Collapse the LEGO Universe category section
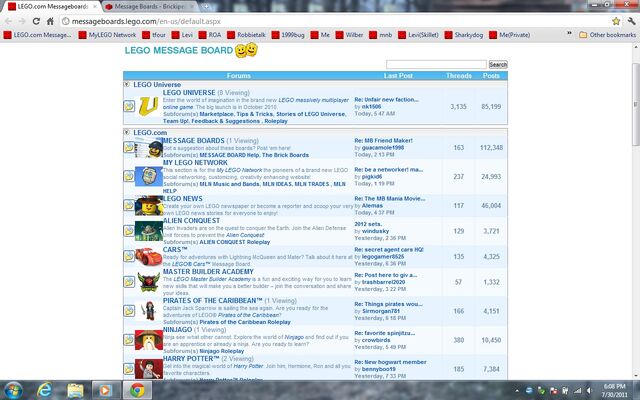640x400 pixels. (127, 84)
